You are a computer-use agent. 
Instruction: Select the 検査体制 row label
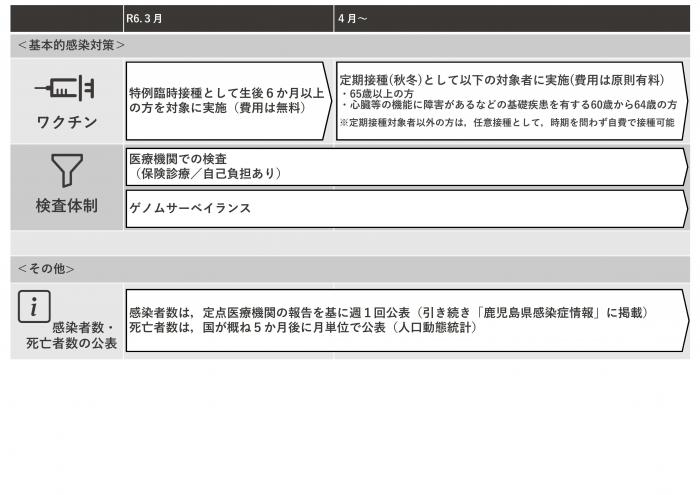(66, 206)
